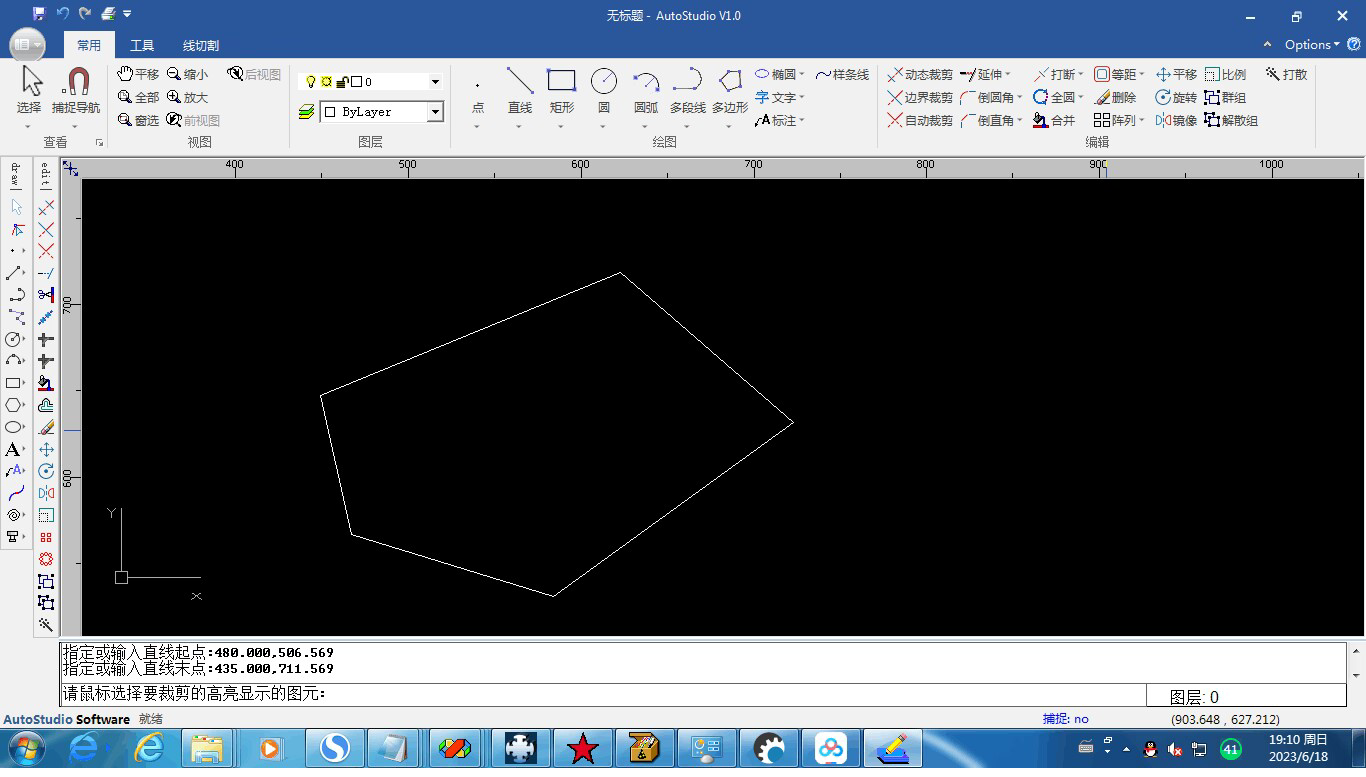Use the 镜像 (Mirror) tool
The width and height of the screenshot is (1366, 777).
click(x=1176, y=121)
